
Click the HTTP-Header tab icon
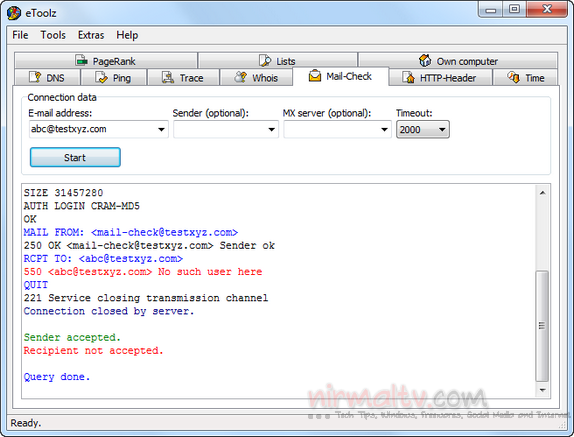[408, 77]
